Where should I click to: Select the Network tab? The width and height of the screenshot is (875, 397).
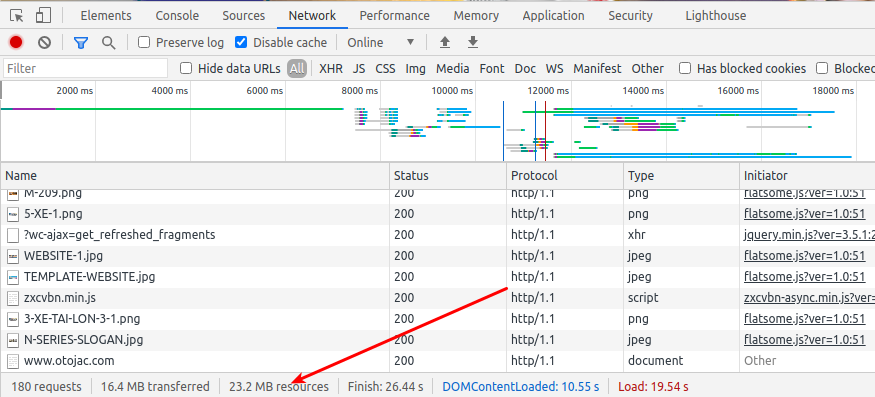pos(312,16)
